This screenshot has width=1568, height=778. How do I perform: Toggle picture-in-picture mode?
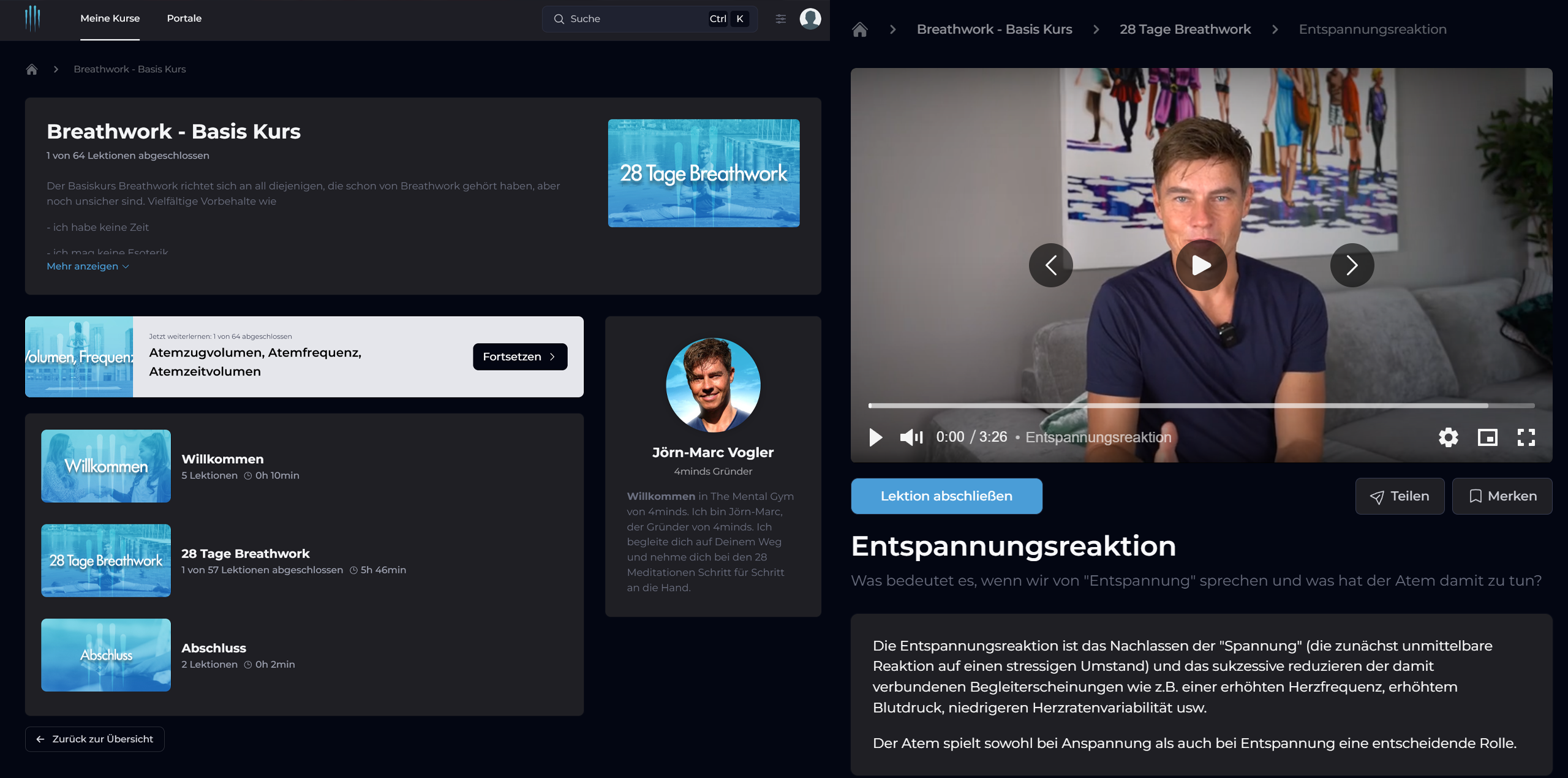(x=1488, y=437)
